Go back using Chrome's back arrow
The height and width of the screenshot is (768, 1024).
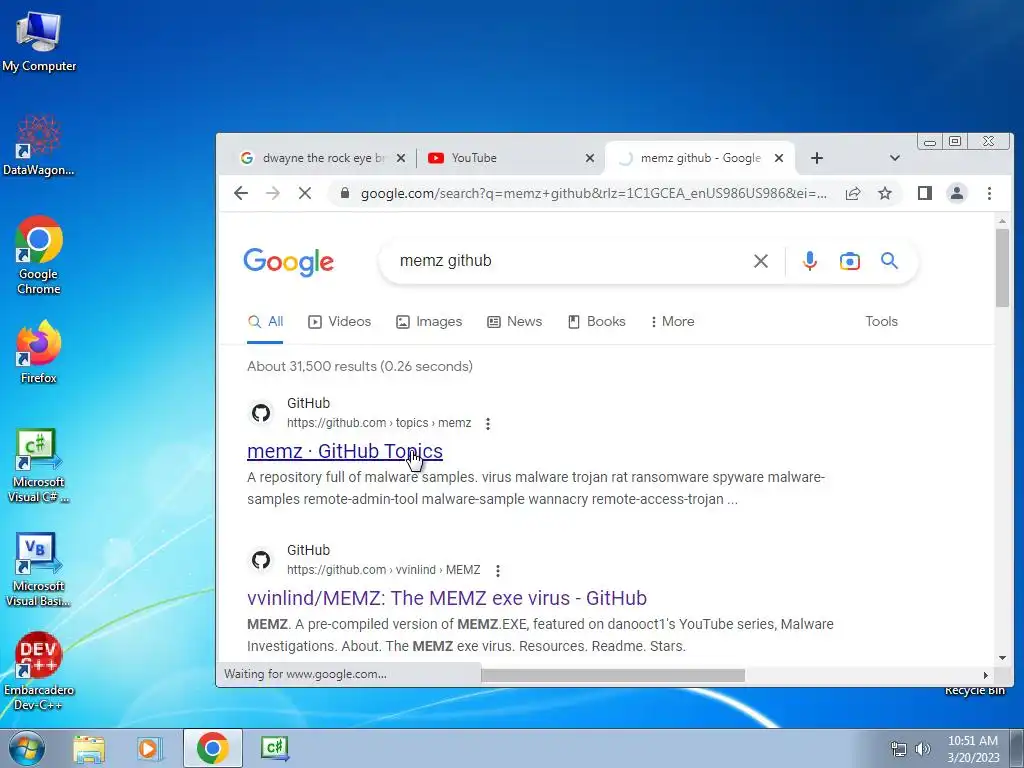241,193
